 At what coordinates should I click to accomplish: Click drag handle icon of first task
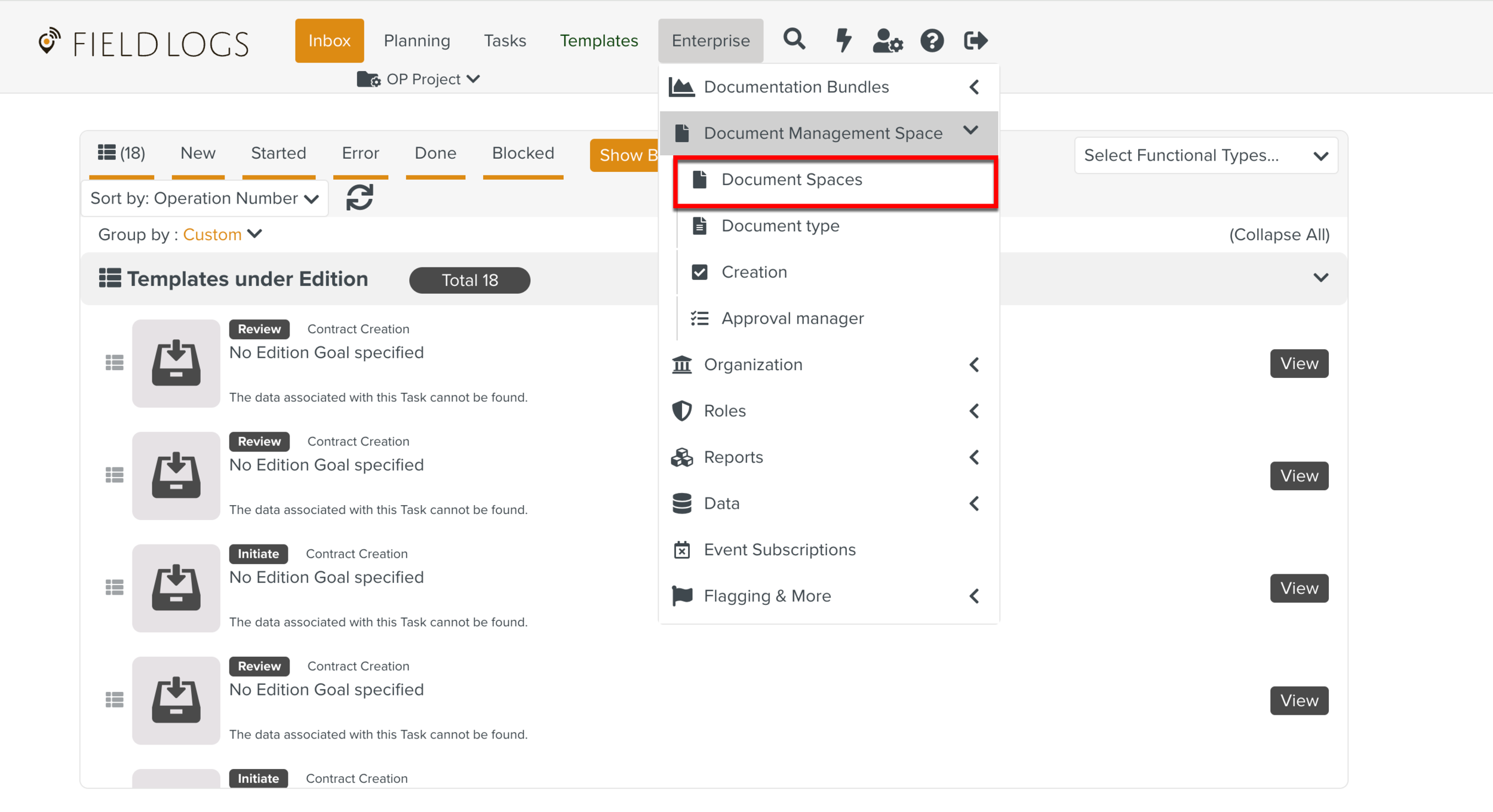coord(114,362)
